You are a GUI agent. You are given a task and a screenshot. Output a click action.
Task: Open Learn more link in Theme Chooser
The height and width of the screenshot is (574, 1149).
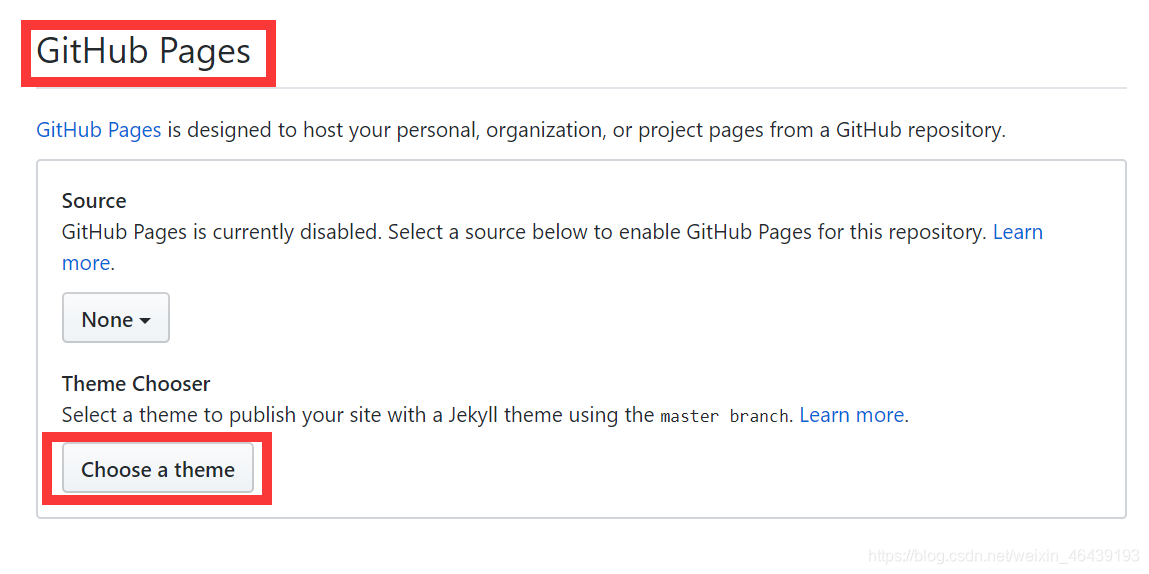click(x=851, y=415)
